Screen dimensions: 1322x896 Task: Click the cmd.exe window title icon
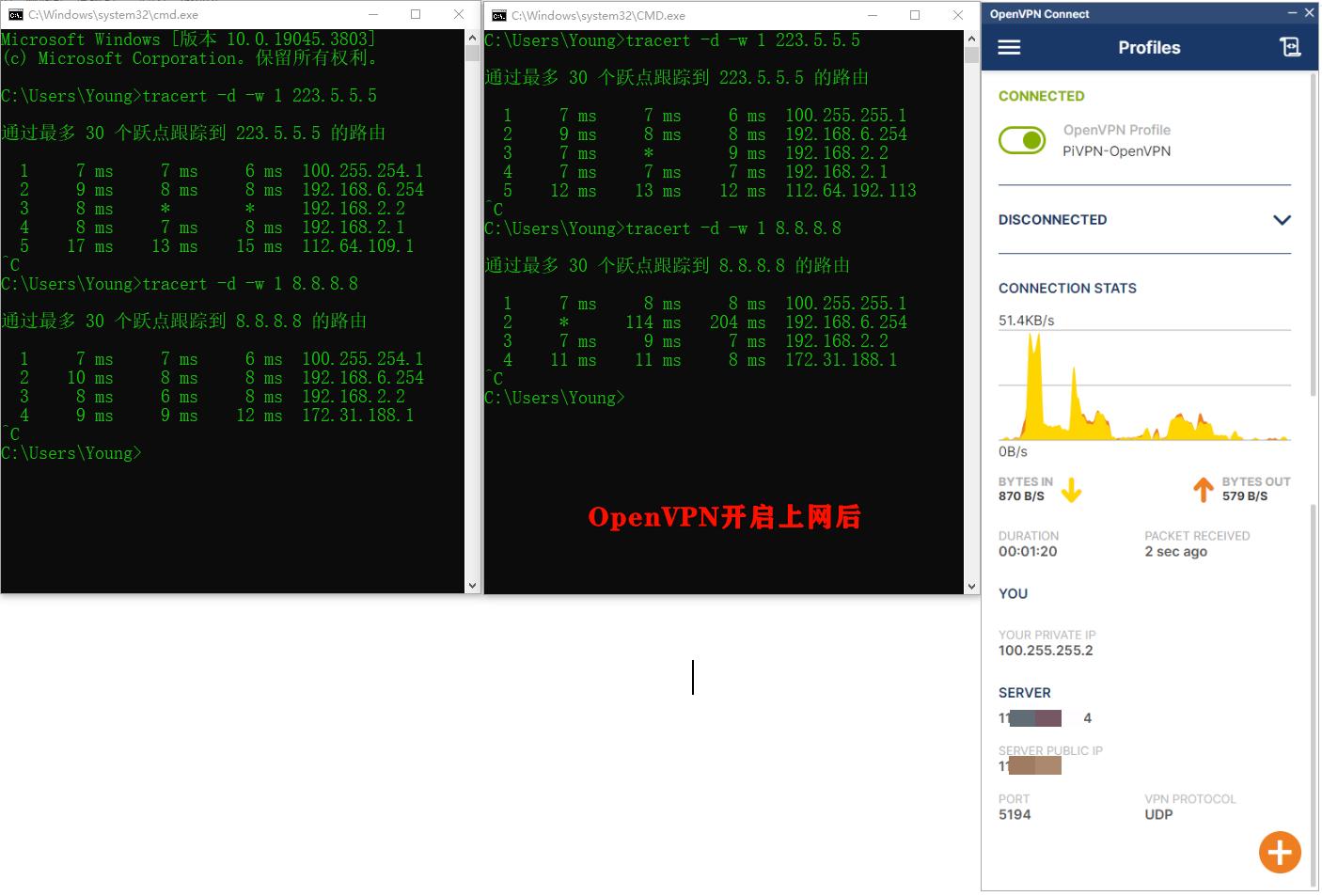(15, 14)
